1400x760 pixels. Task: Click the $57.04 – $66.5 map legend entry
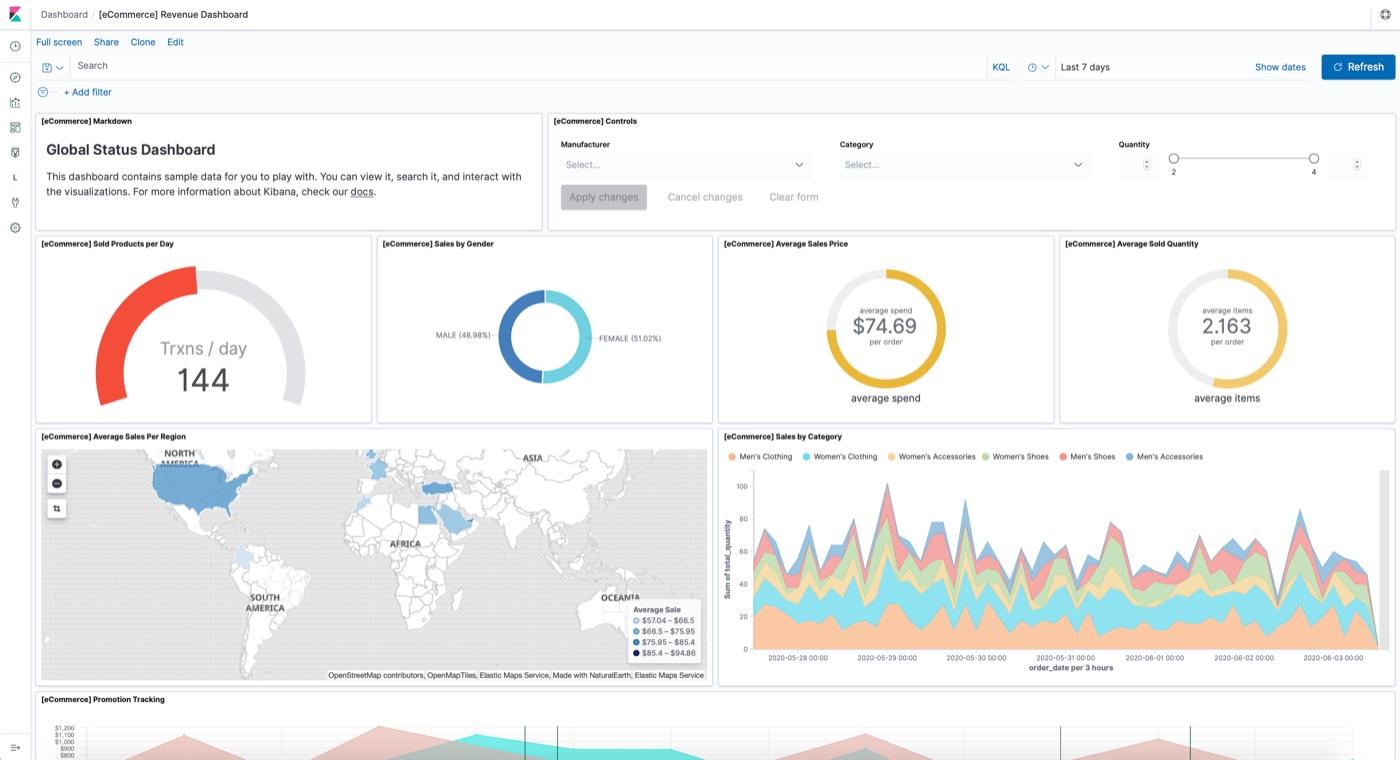pos(665,621)
